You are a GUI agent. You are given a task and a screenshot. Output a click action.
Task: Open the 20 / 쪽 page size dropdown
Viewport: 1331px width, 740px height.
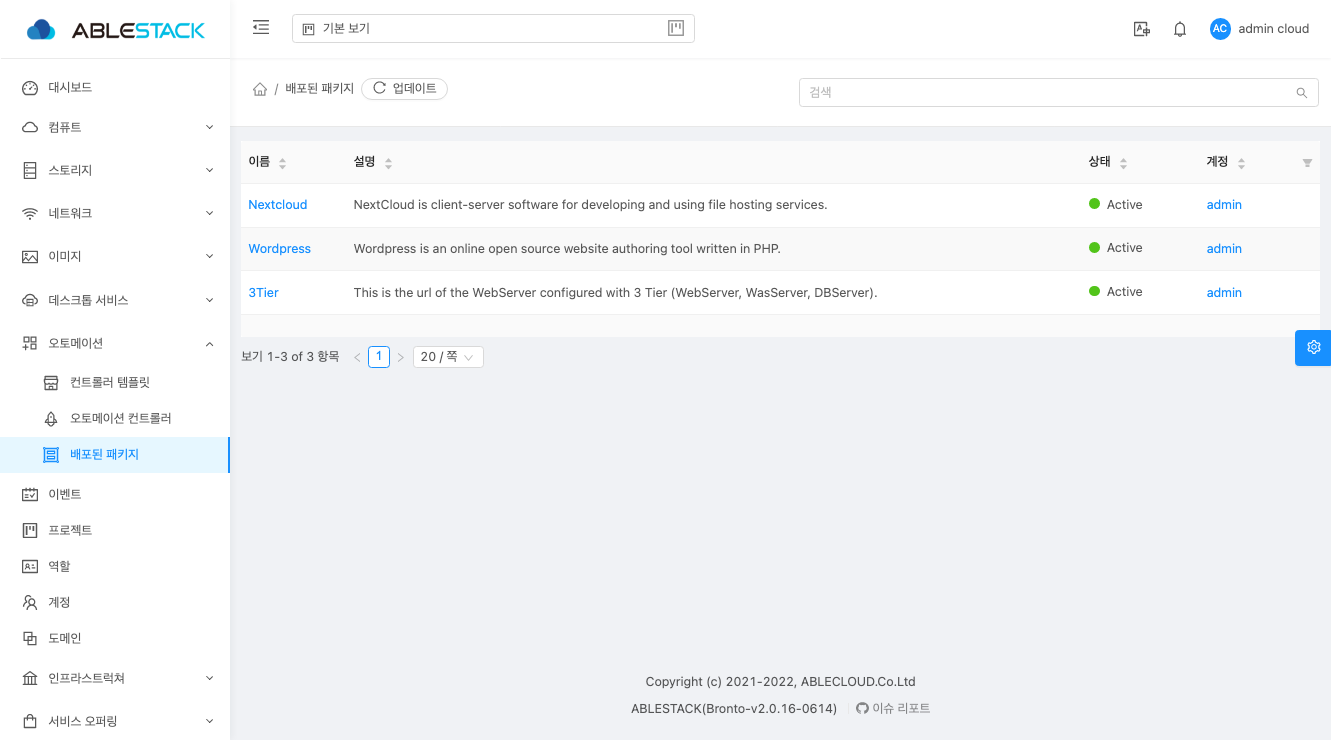pos(448,357)
